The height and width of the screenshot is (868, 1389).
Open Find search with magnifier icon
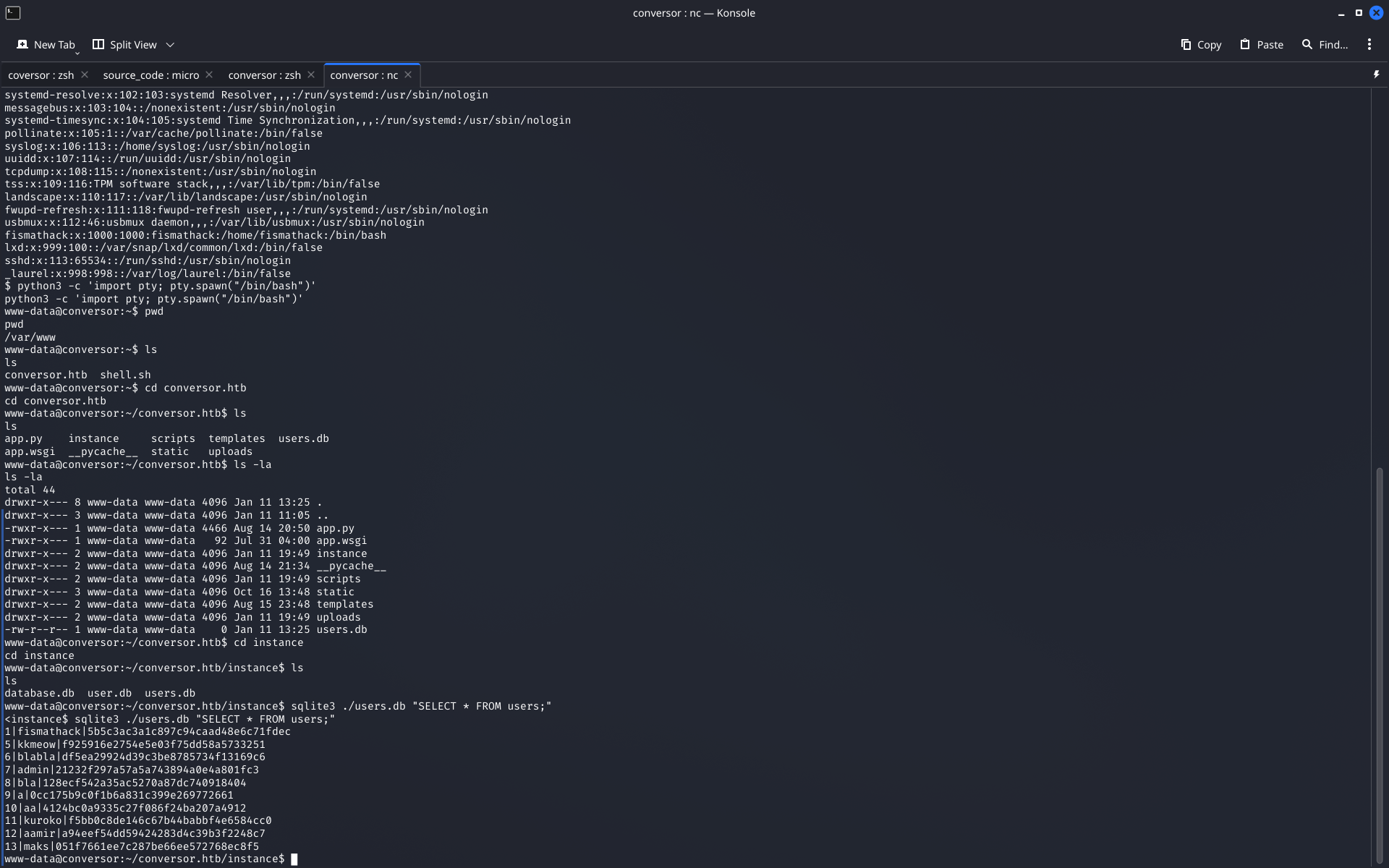click(x=1307, y=45)
